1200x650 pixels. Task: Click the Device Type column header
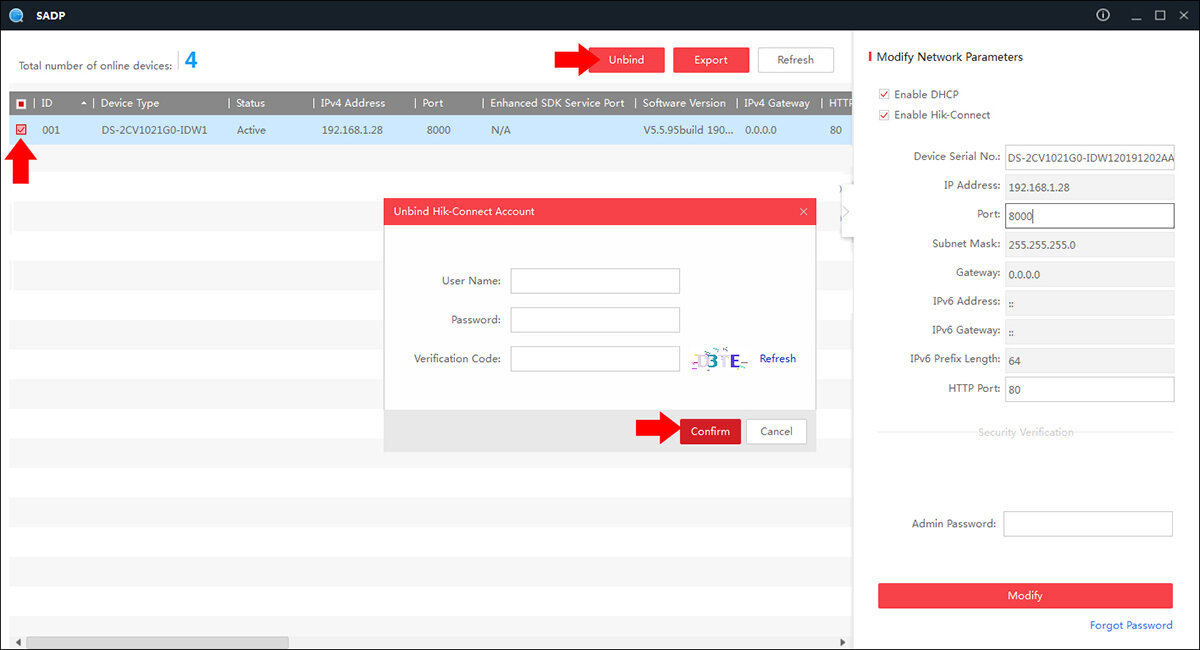(x=130, y=103)
